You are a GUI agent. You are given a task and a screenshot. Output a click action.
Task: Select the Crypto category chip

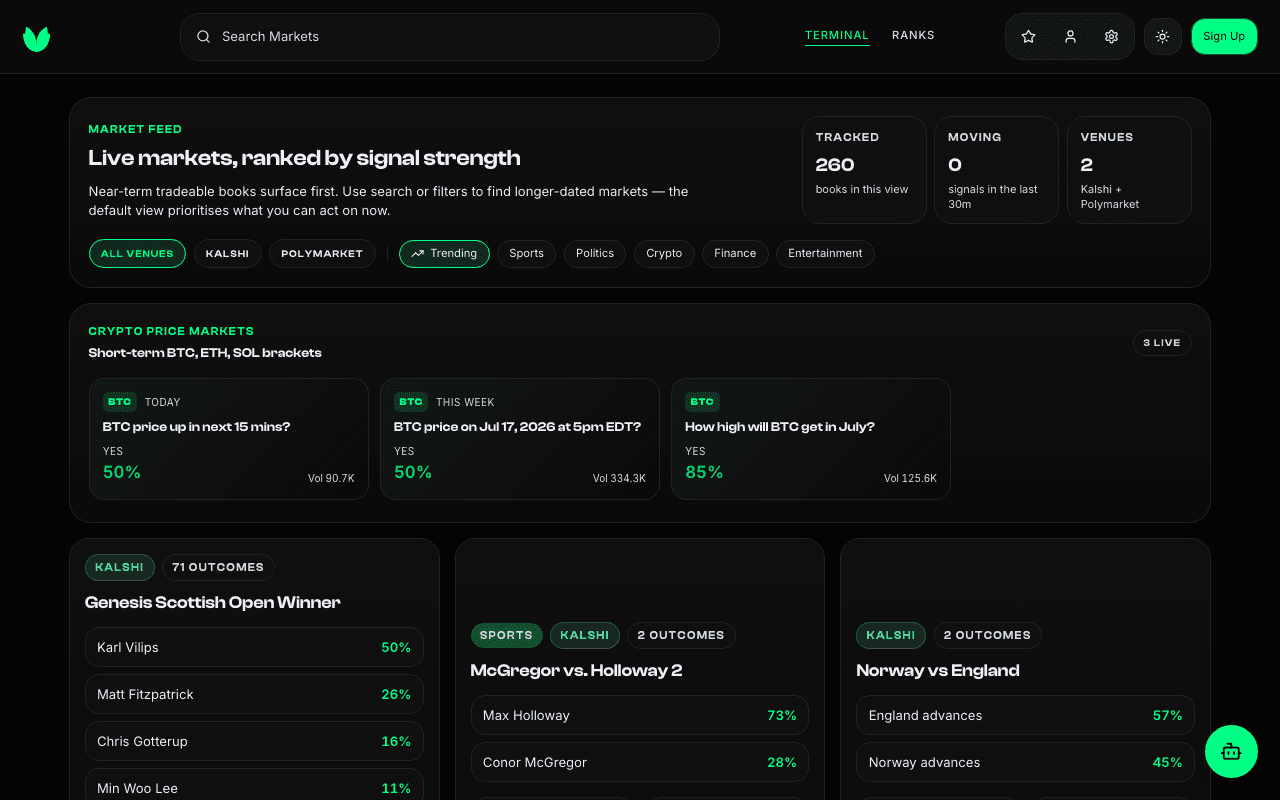pos(664,254)
